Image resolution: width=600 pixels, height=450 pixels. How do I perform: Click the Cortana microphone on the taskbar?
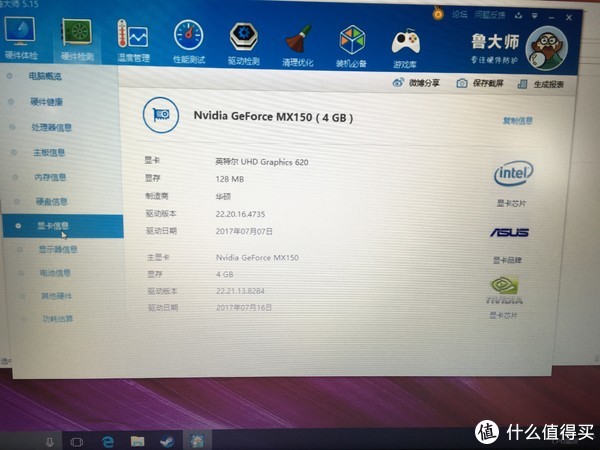[x=50, y=442]
